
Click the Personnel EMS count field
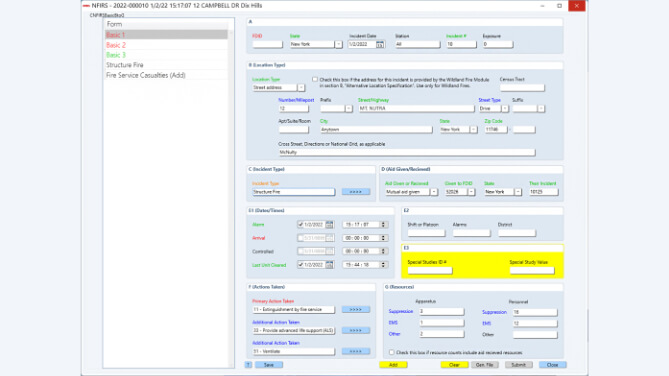(535, 324)
